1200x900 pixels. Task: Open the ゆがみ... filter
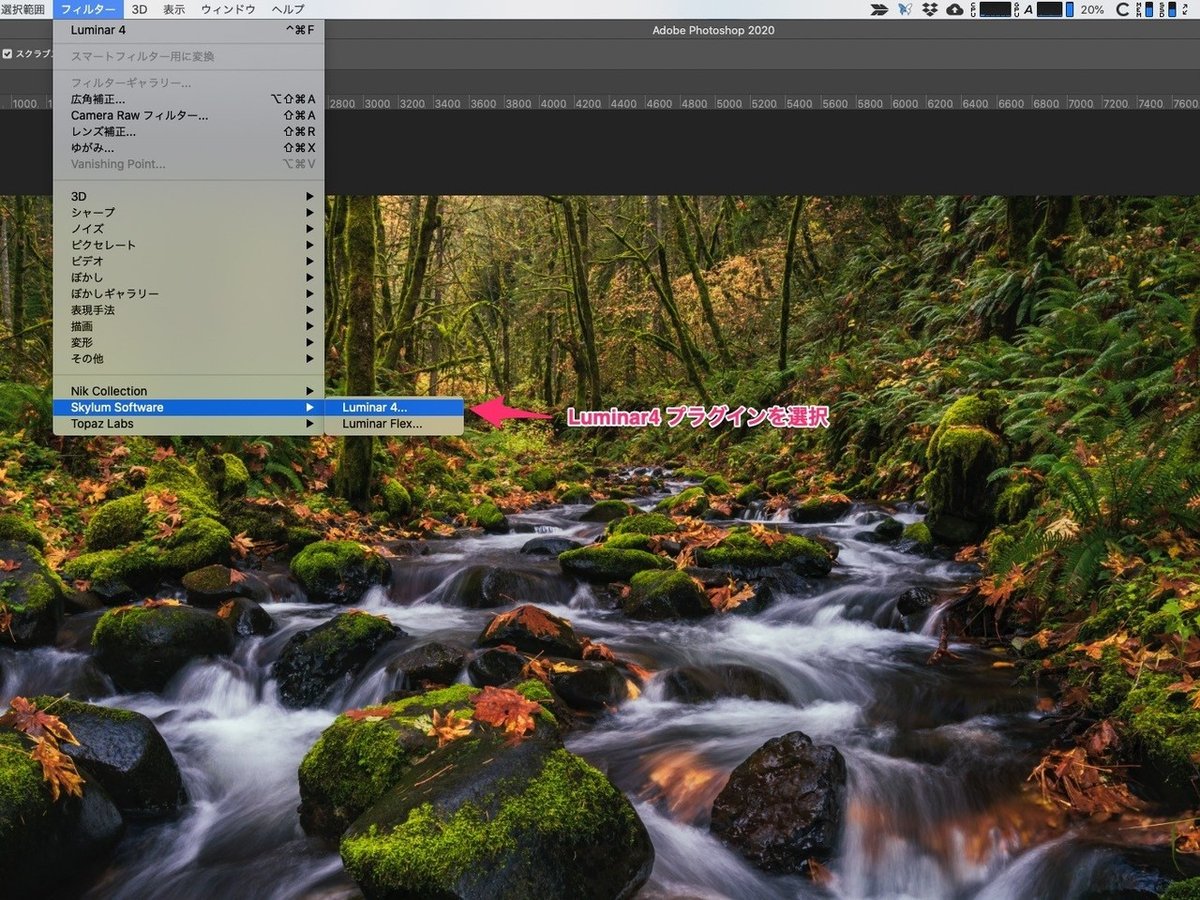click(x=189, y=147)
